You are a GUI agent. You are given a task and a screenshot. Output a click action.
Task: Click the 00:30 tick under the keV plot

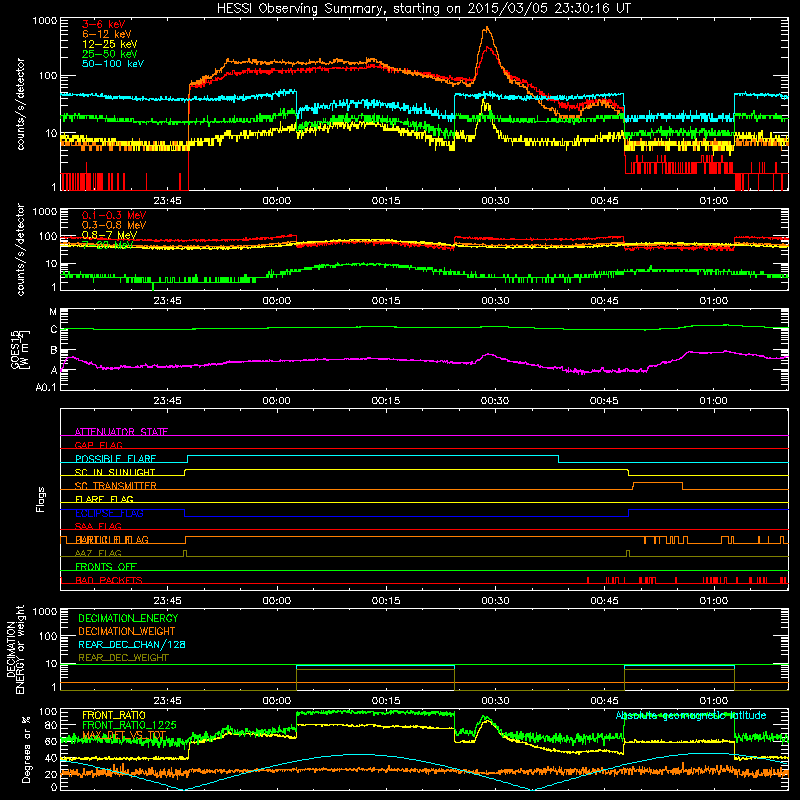coord(495,201)
